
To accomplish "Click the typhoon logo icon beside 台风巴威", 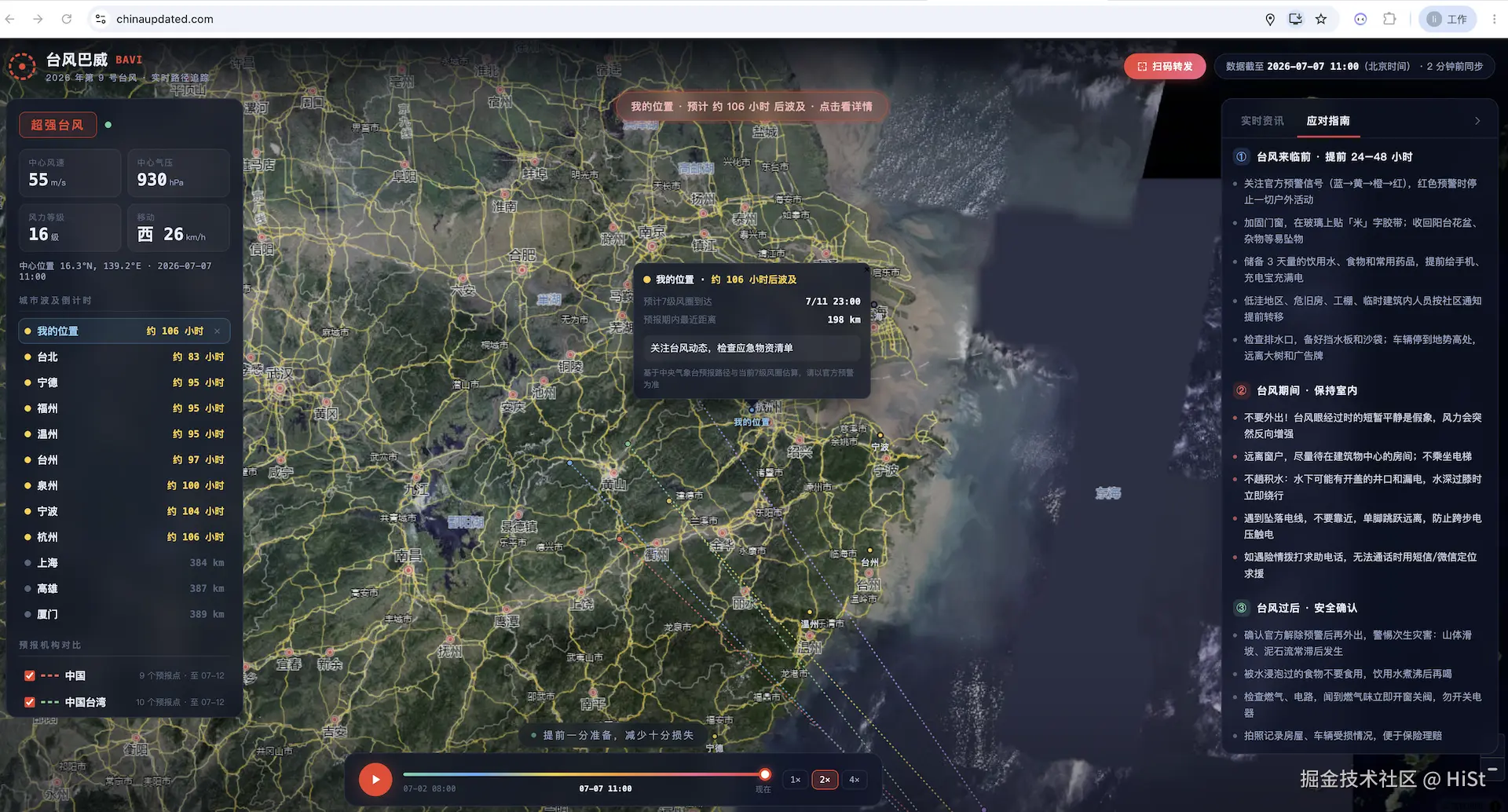I will click(x=22, y=67).
